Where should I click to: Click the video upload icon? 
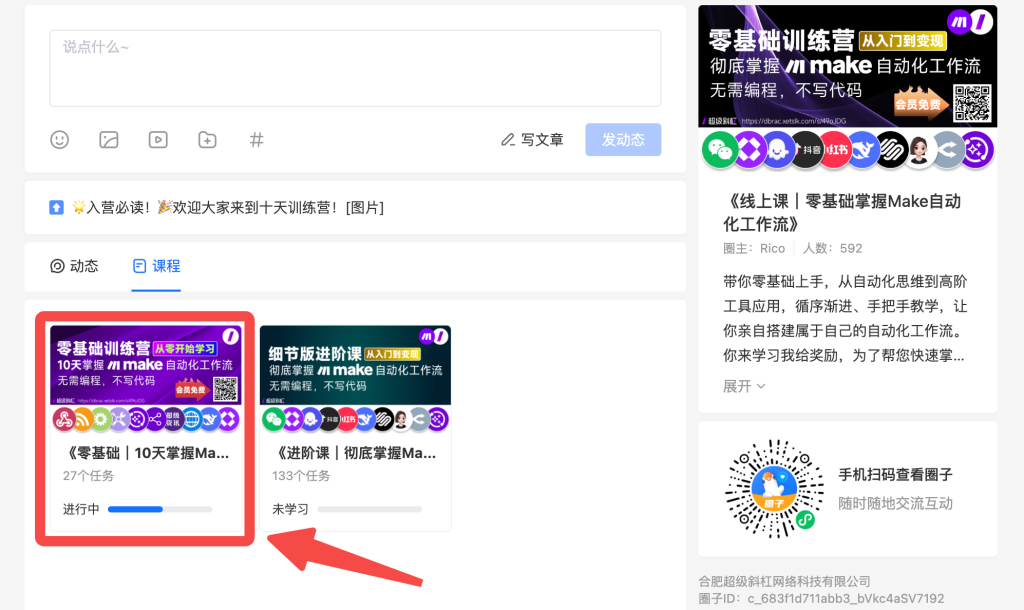[157, 140]
